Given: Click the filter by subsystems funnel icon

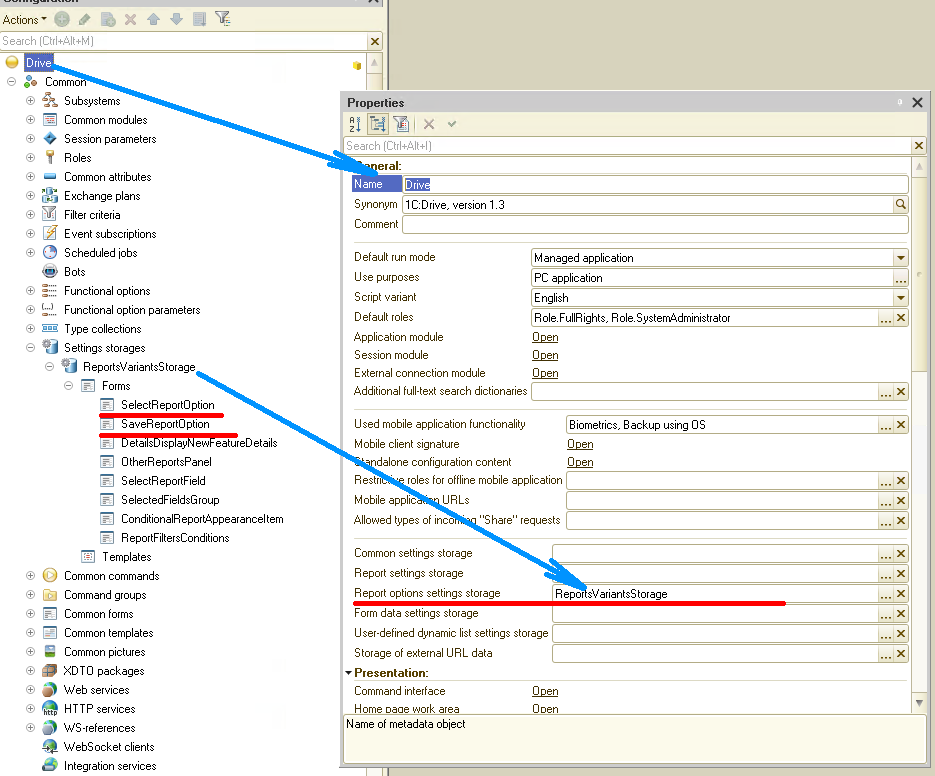Looking at the screenshot, I should pyautogui.click(x=223, y=19).
